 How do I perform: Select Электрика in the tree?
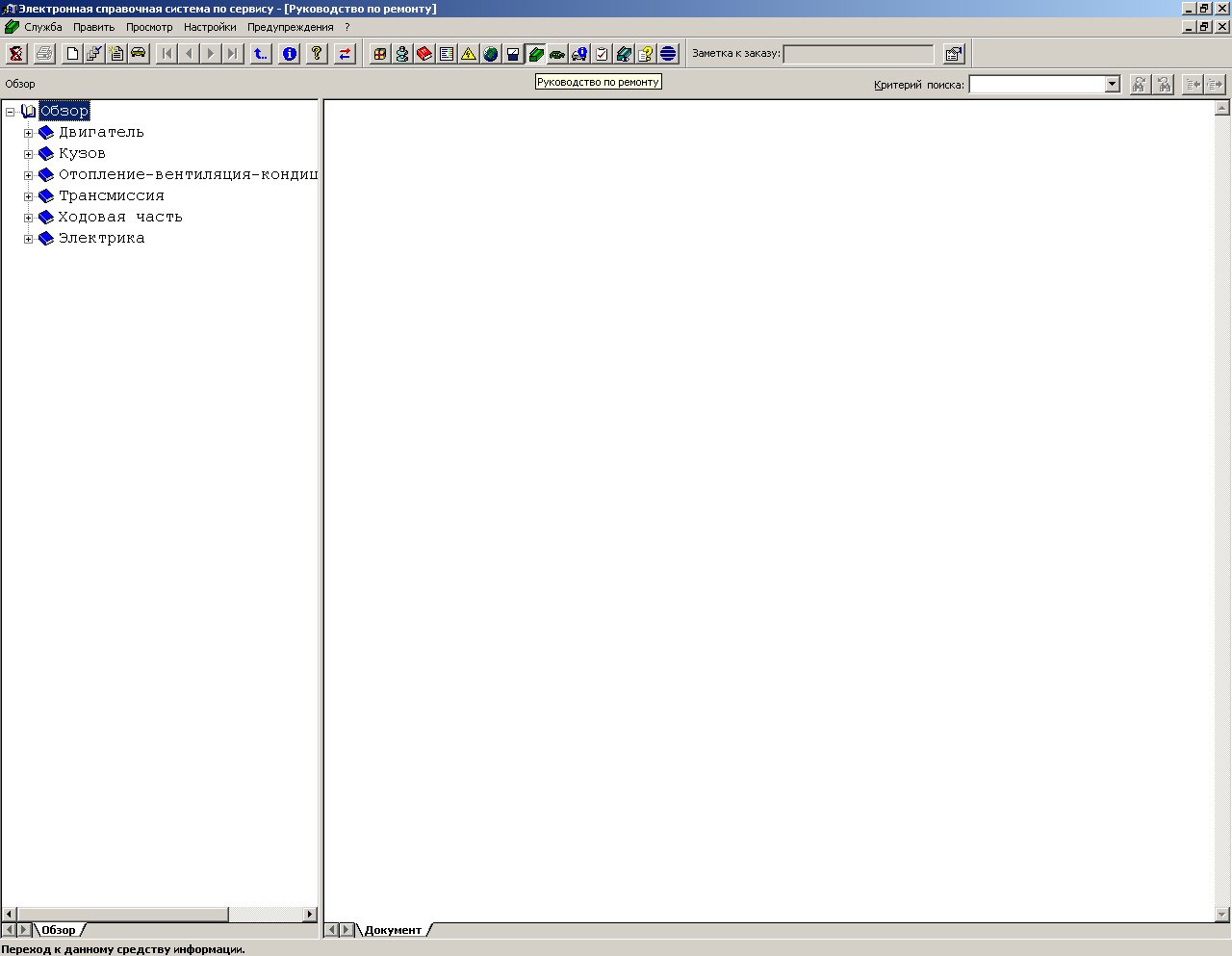click(101, 238)
